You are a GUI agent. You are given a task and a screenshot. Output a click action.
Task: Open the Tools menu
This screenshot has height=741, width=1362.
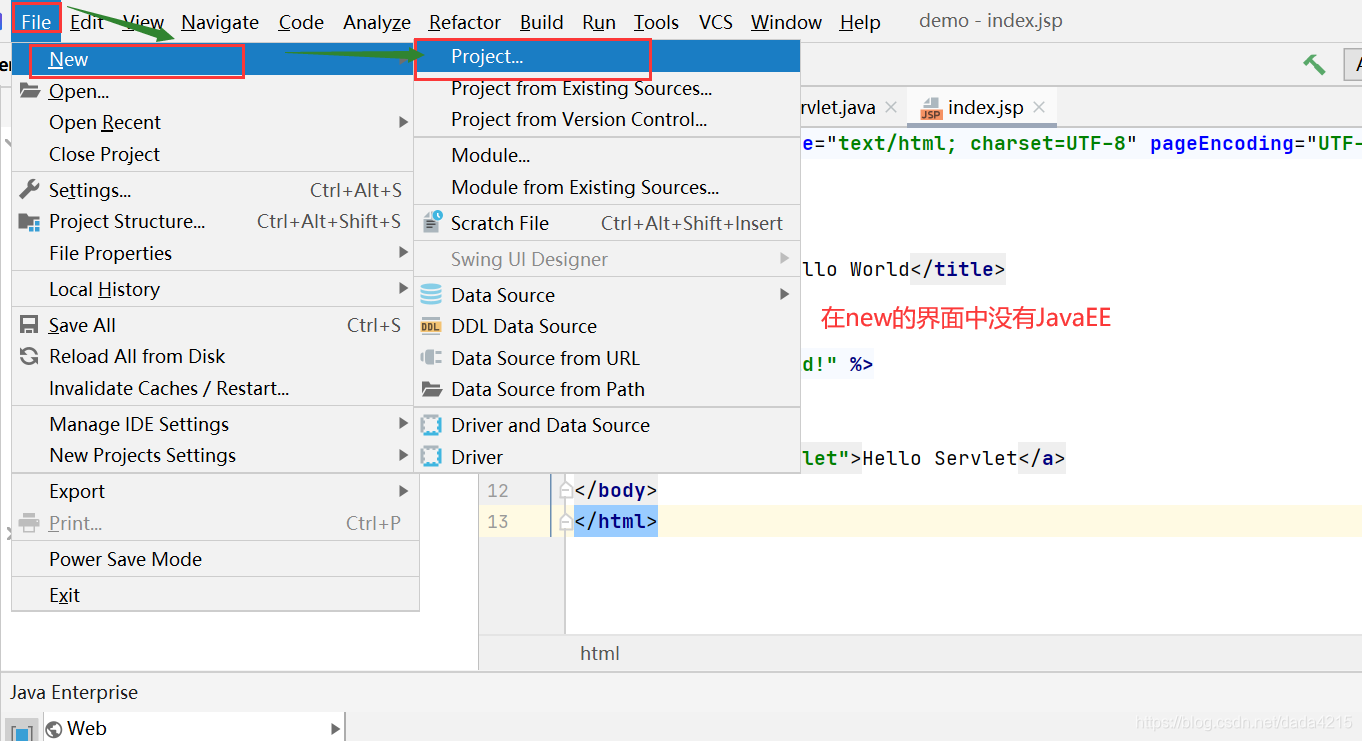[x=656, y=22]
